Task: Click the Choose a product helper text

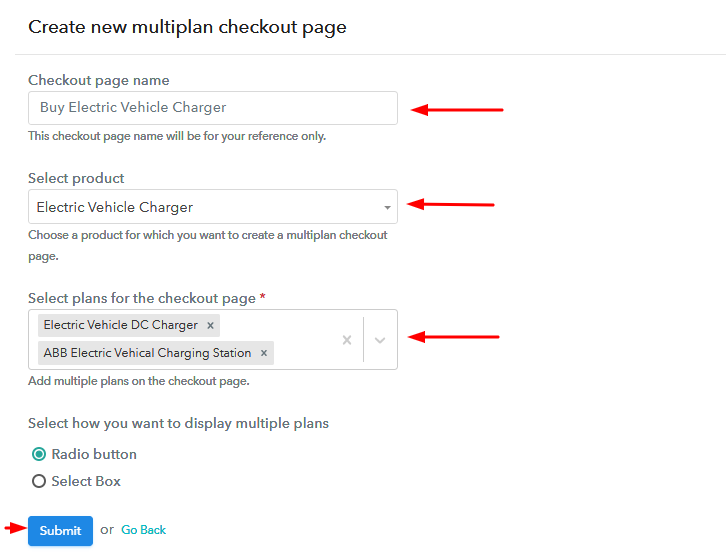Action: [x=207, y=245]
